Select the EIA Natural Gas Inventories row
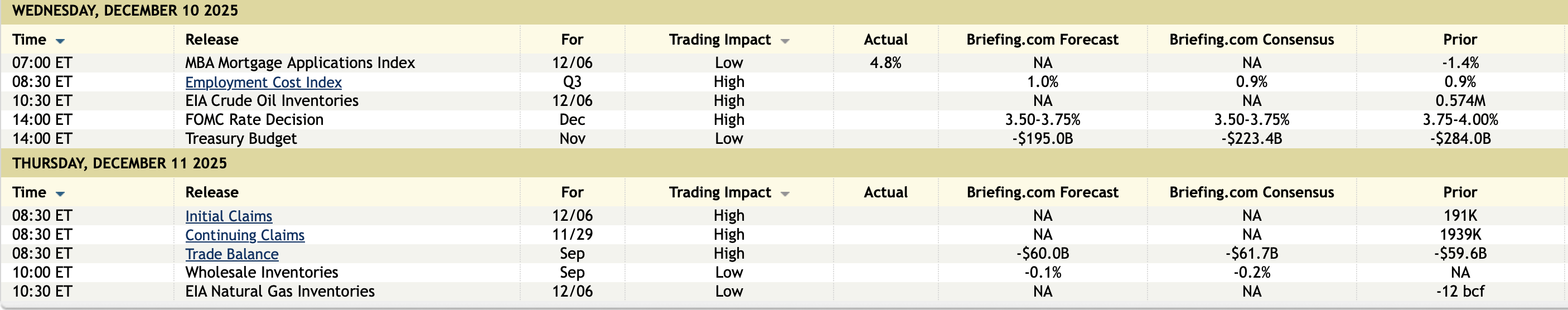Screen dimensions: 1568x310 point(279,291)
